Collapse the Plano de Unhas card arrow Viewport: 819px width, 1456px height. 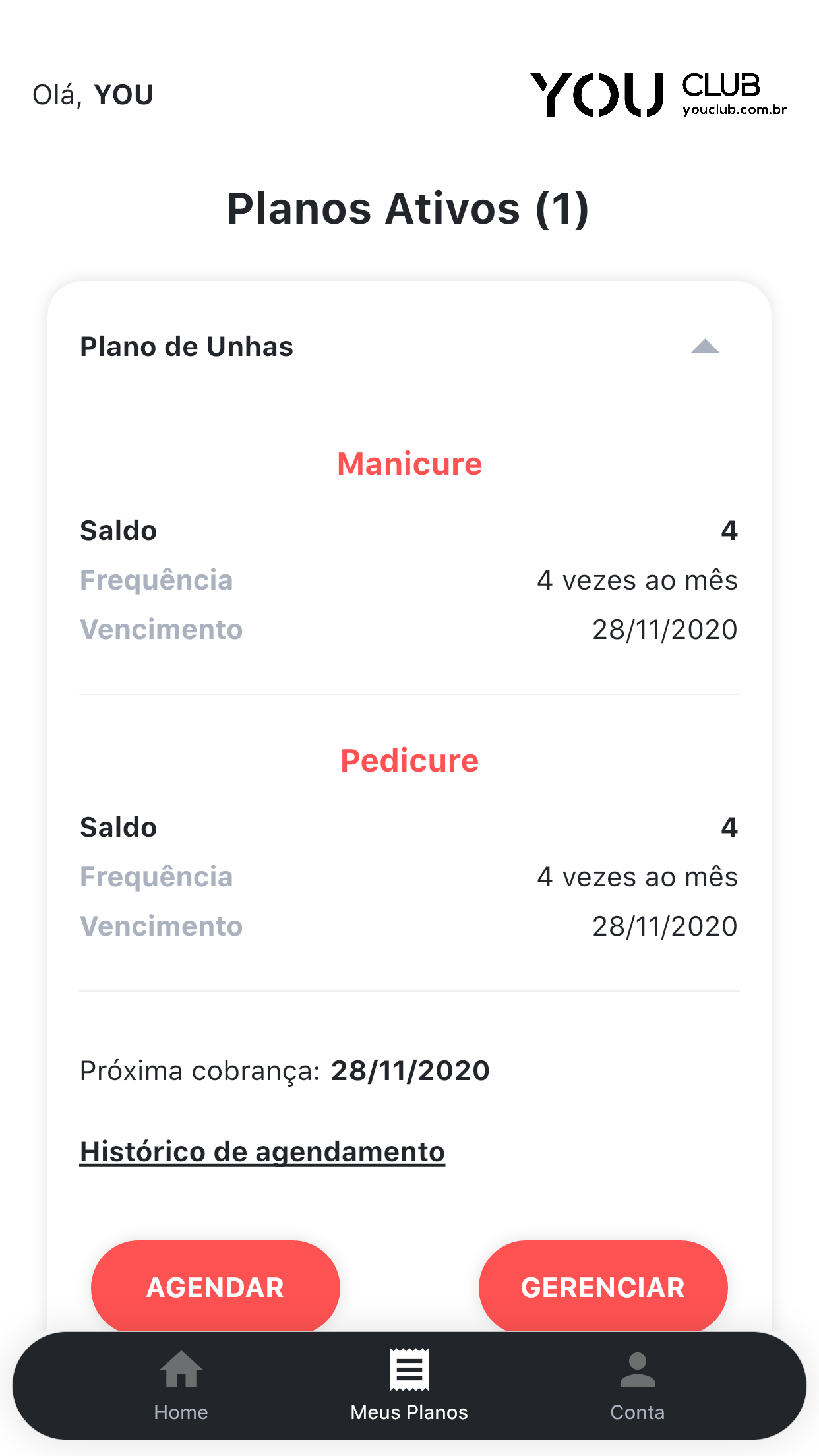705,347
